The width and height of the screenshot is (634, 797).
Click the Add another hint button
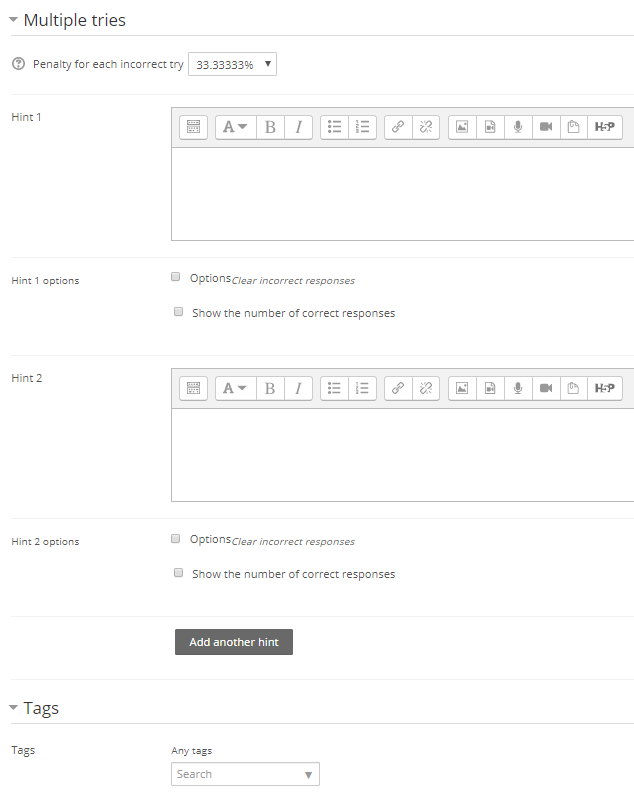tap(234, 642)
